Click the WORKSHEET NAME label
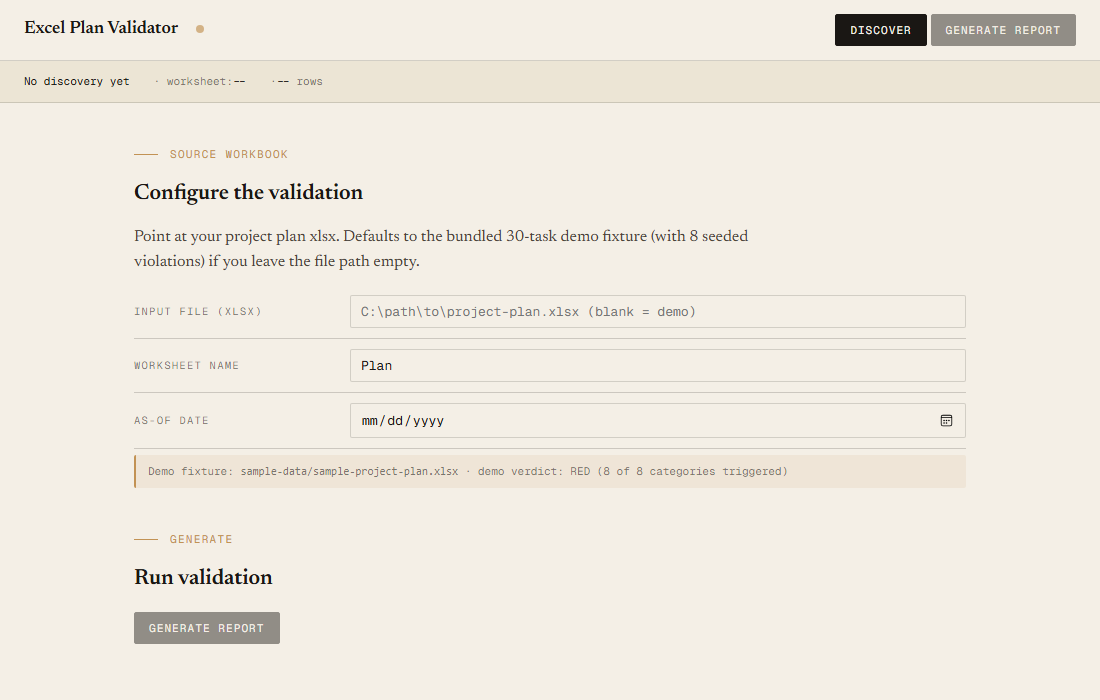This screenshot has height=700, width=1100. pyautogui.click(x=187, y=365)
